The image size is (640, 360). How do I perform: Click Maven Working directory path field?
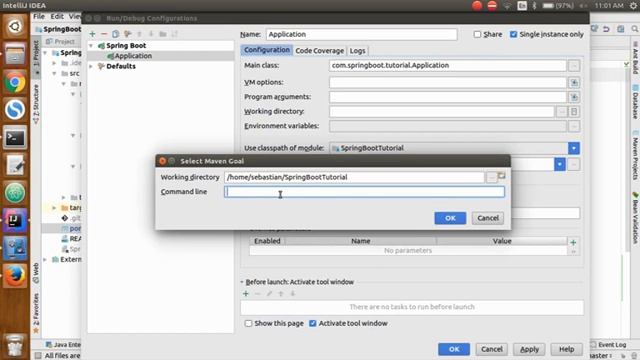pyautogui.click(x=354, y=177)
